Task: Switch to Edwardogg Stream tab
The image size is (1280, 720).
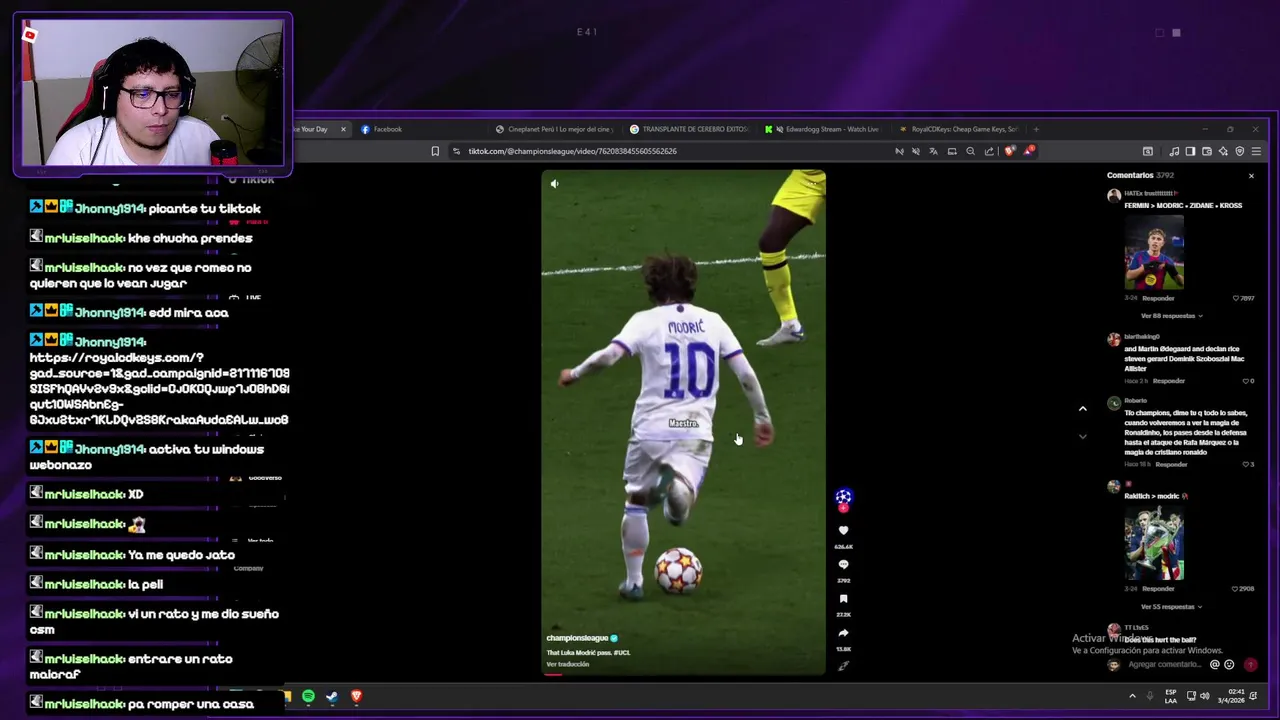Action: coord(822,129)
